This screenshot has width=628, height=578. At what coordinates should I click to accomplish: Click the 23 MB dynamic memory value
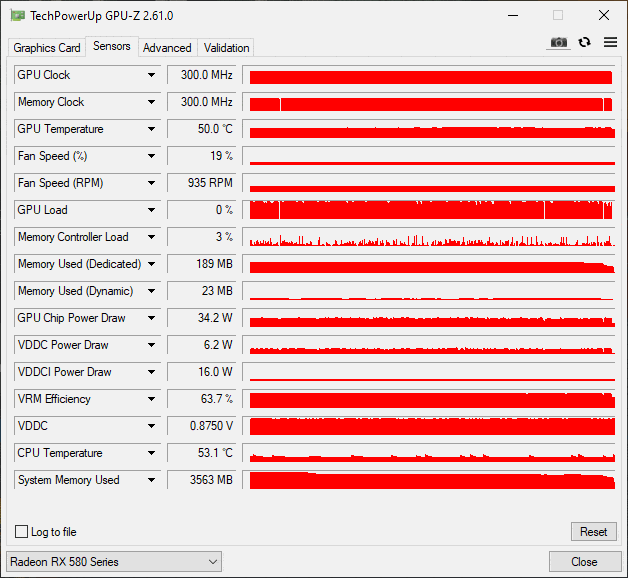tap(201, 291)
